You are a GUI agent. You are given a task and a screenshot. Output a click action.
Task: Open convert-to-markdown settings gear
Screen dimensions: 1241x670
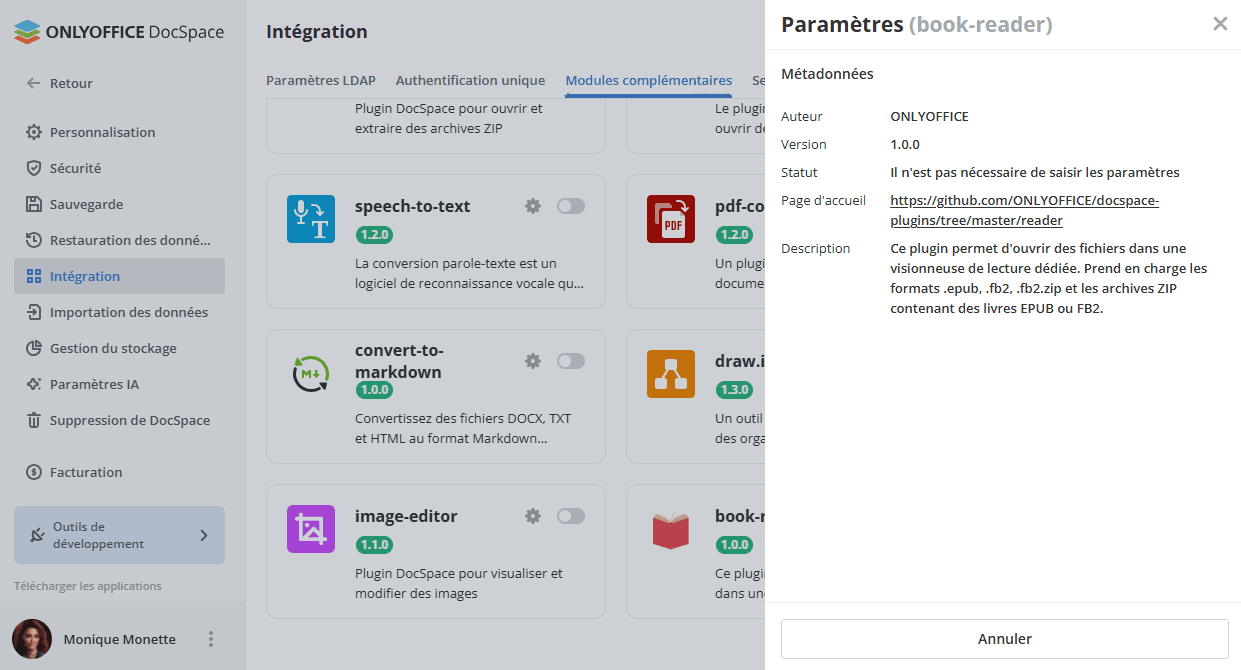[533, 361]
